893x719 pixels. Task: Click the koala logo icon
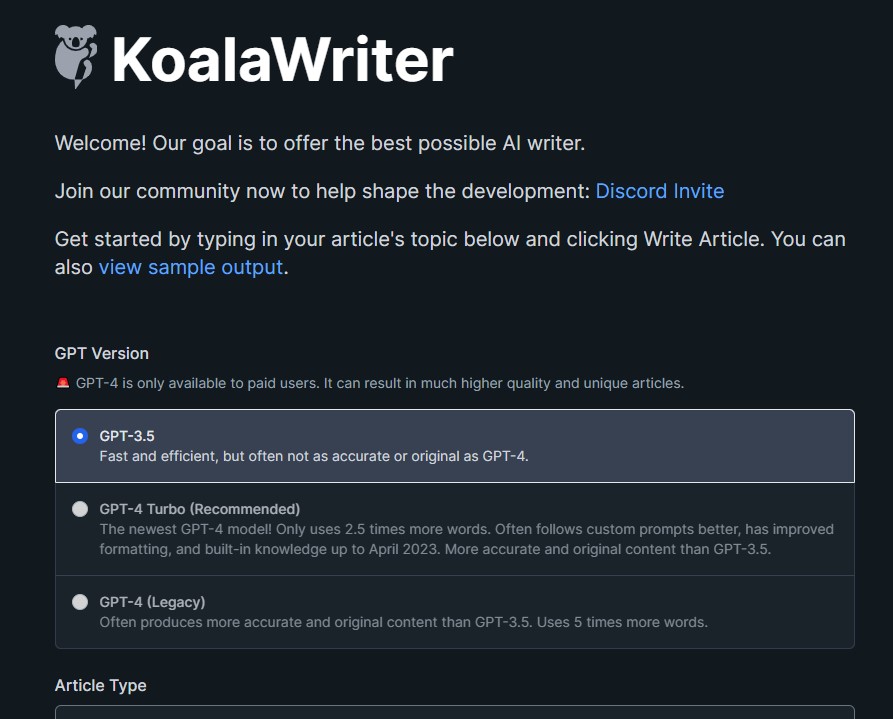(x=76, y=57)
